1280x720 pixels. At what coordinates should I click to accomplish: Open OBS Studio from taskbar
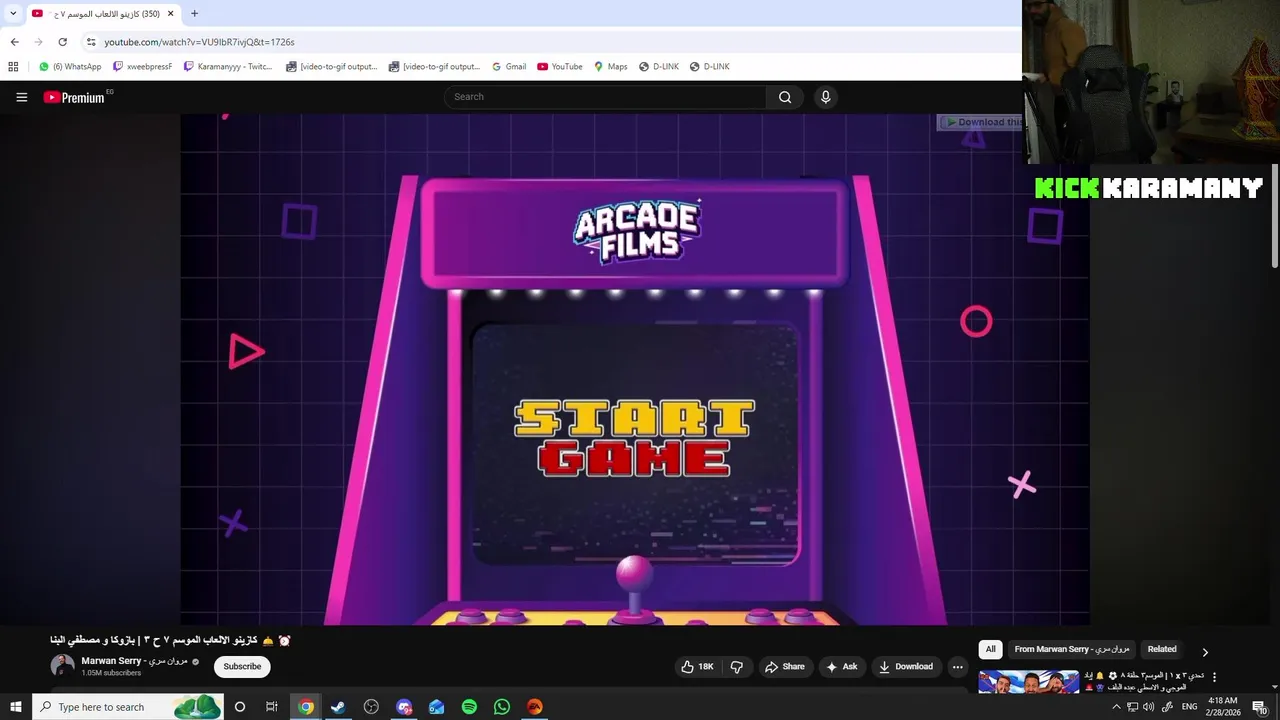tap(371, 707)
